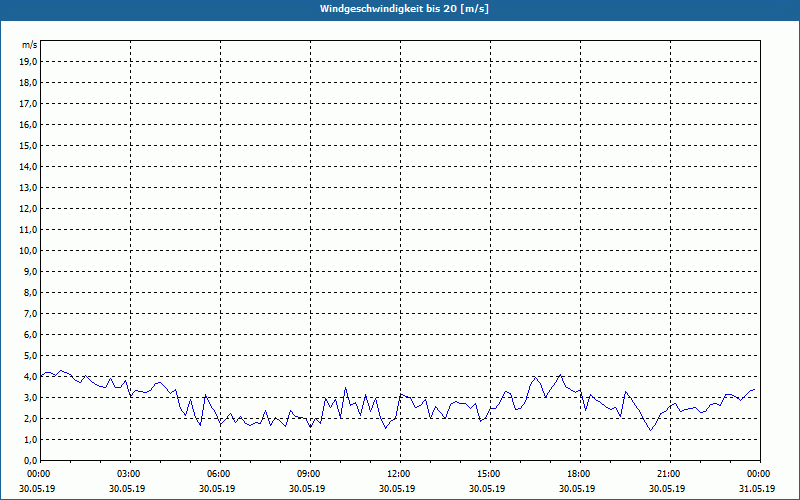Pick the "12,0" y-axis label
The width and height of the screenshot is (800, 500).
tap(28, 209)
